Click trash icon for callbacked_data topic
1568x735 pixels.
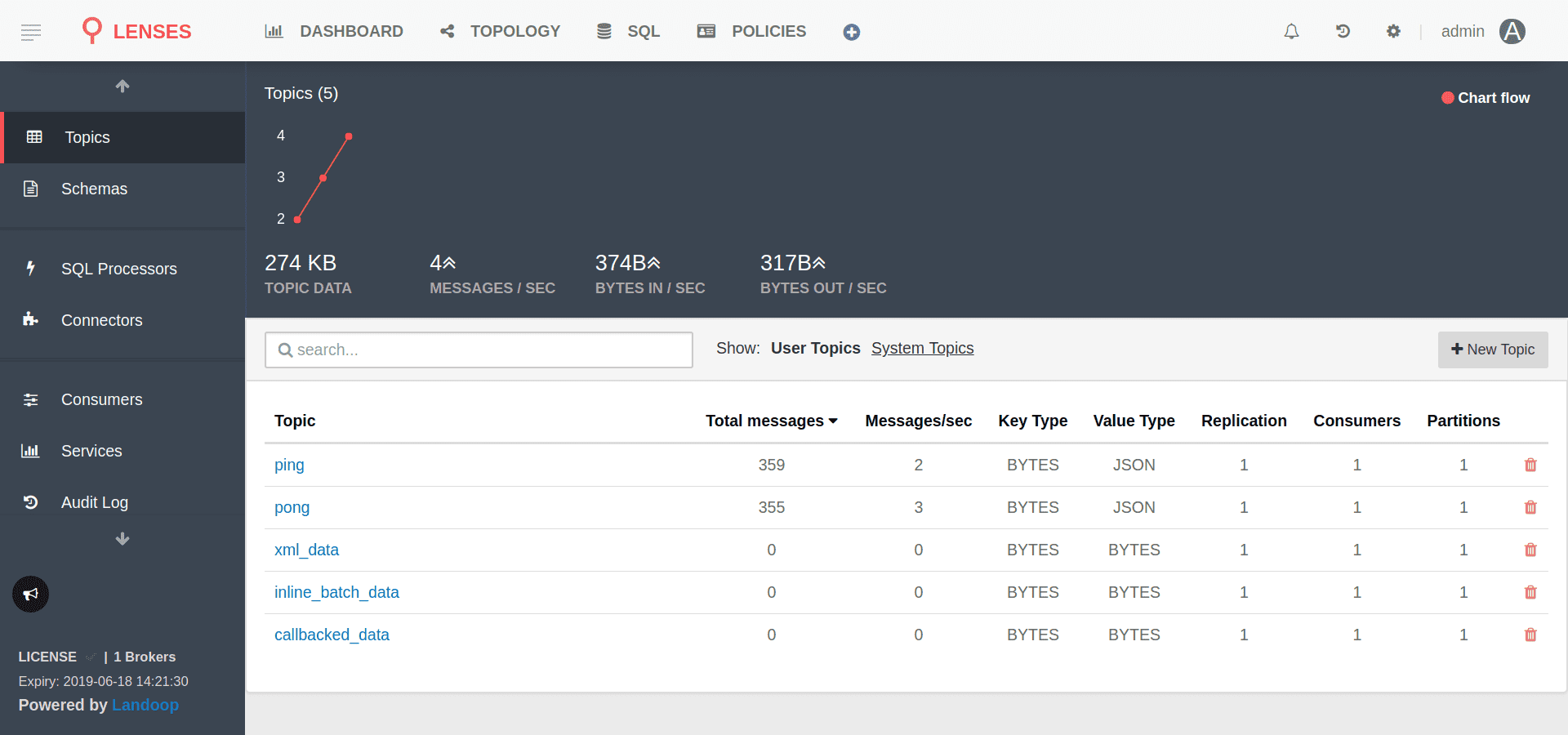point(1530,635)
